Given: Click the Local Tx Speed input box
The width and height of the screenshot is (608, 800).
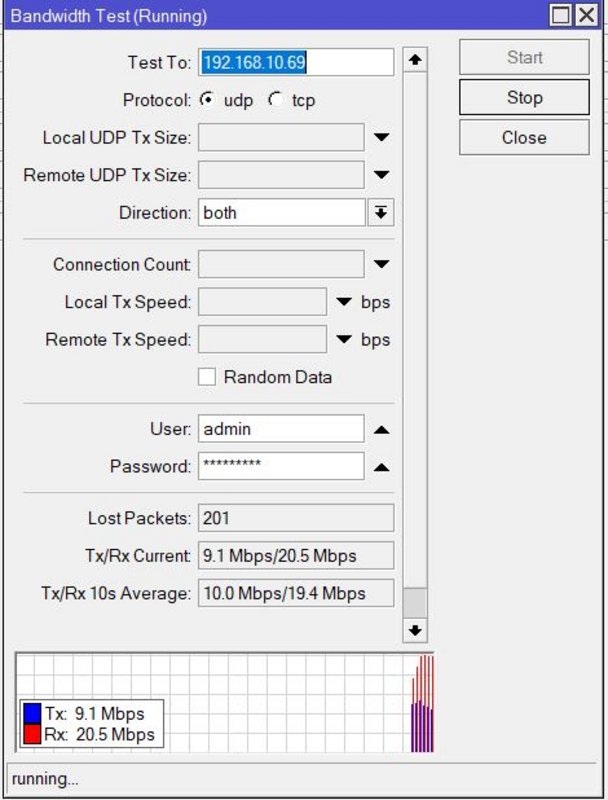Looking at the screenshot, I should click(x=262, y=302).
